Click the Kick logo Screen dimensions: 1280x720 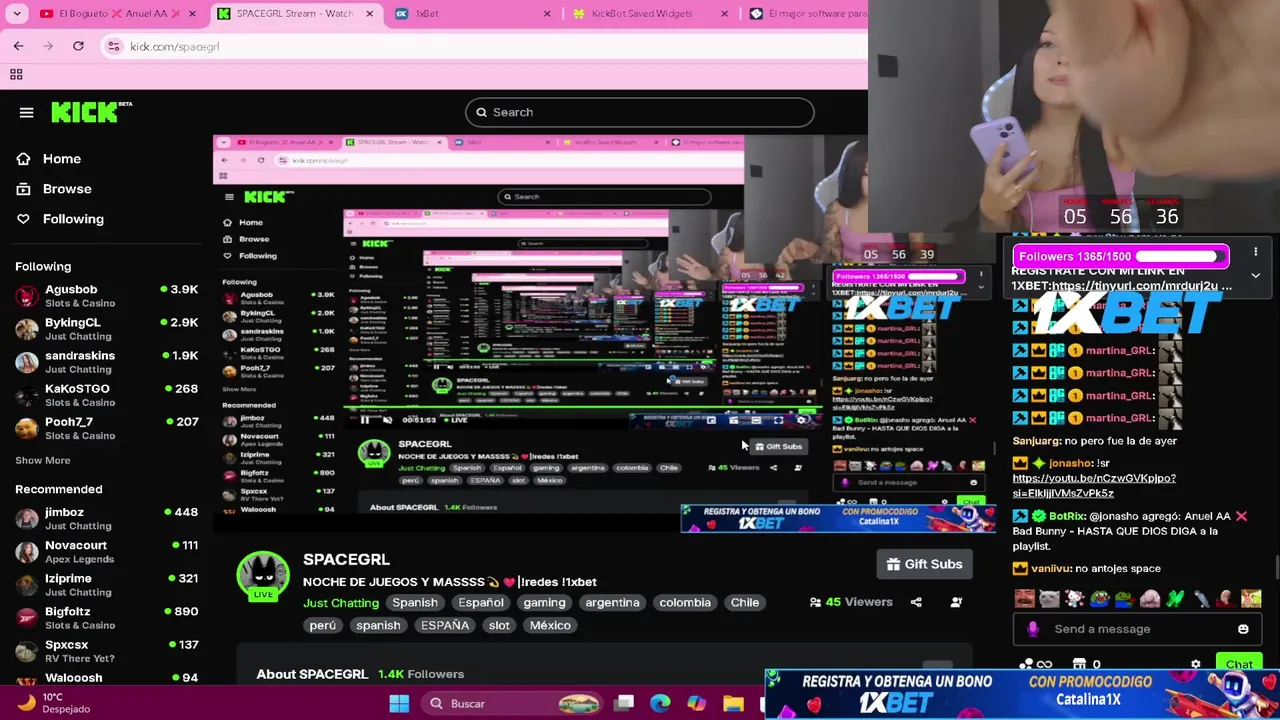91,112
